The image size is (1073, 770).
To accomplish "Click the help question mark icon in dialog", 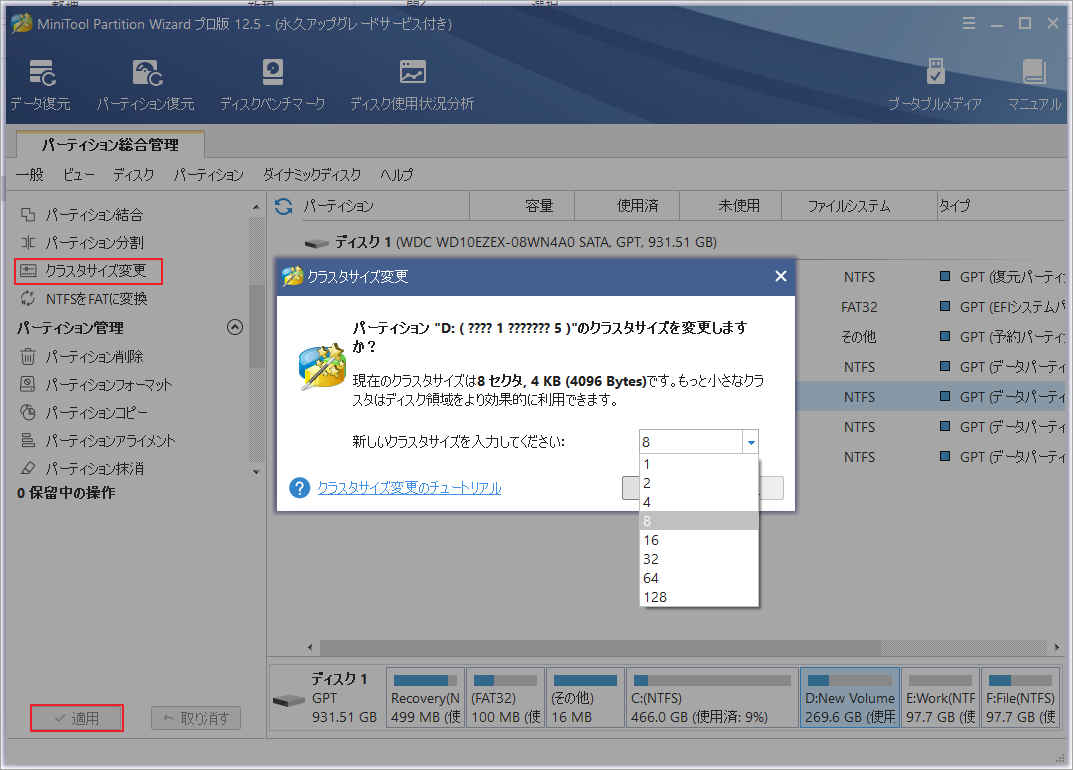I will tap(300, 487).
